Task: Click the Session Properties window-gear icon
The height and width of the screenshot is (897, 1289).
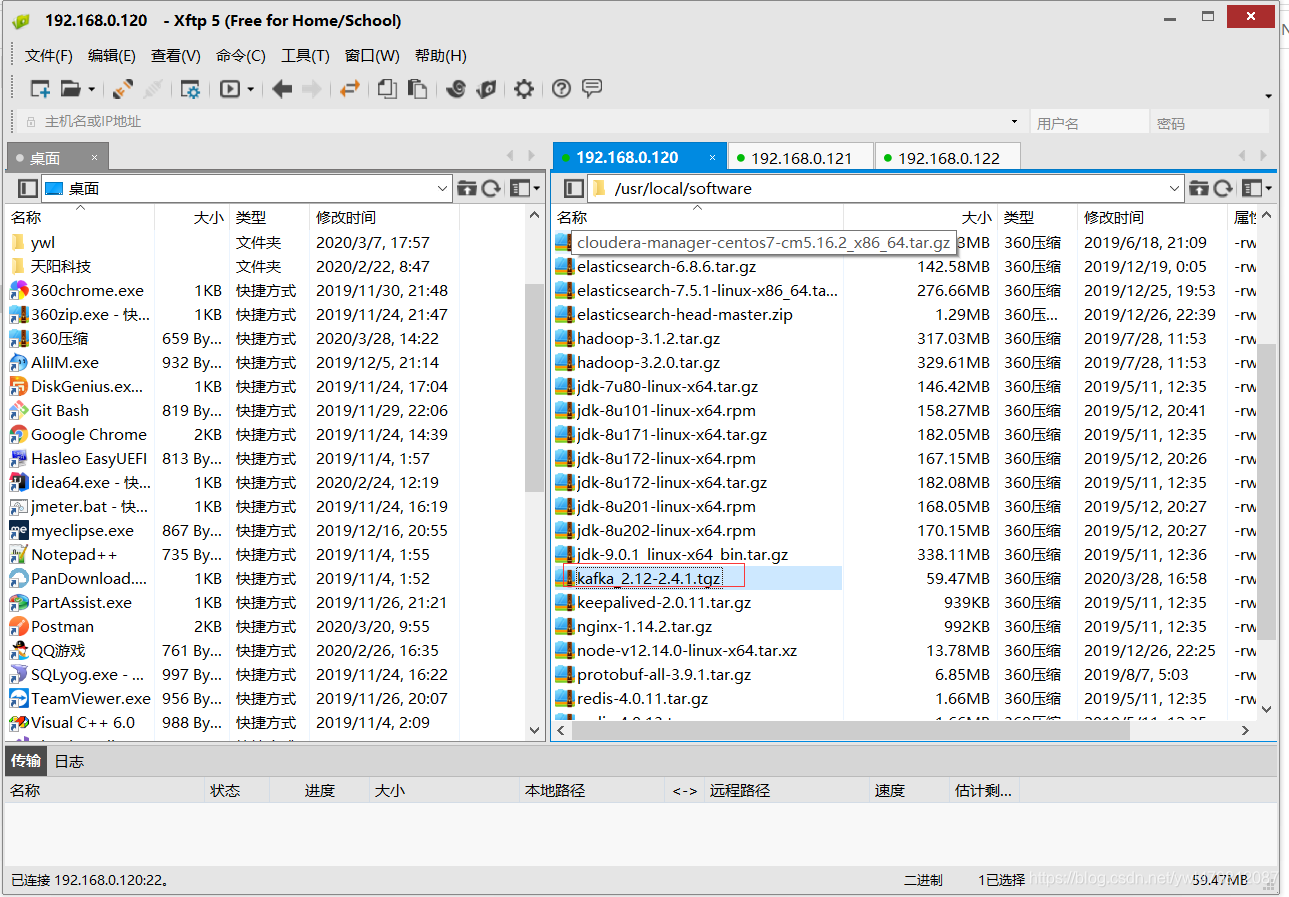Action: (190, 89)
